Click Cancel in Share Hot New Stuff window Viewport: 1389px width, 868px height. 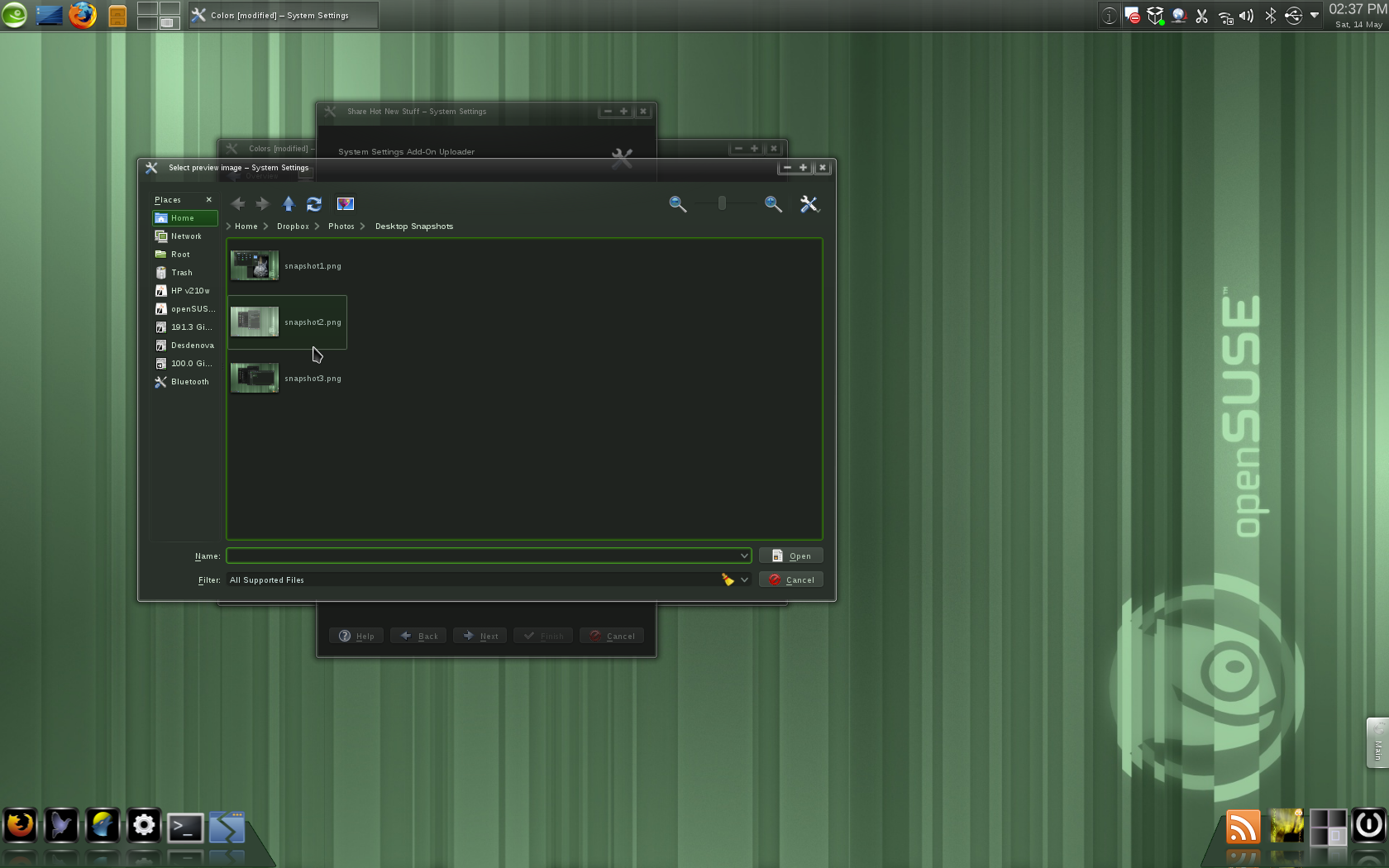[612, 636]
